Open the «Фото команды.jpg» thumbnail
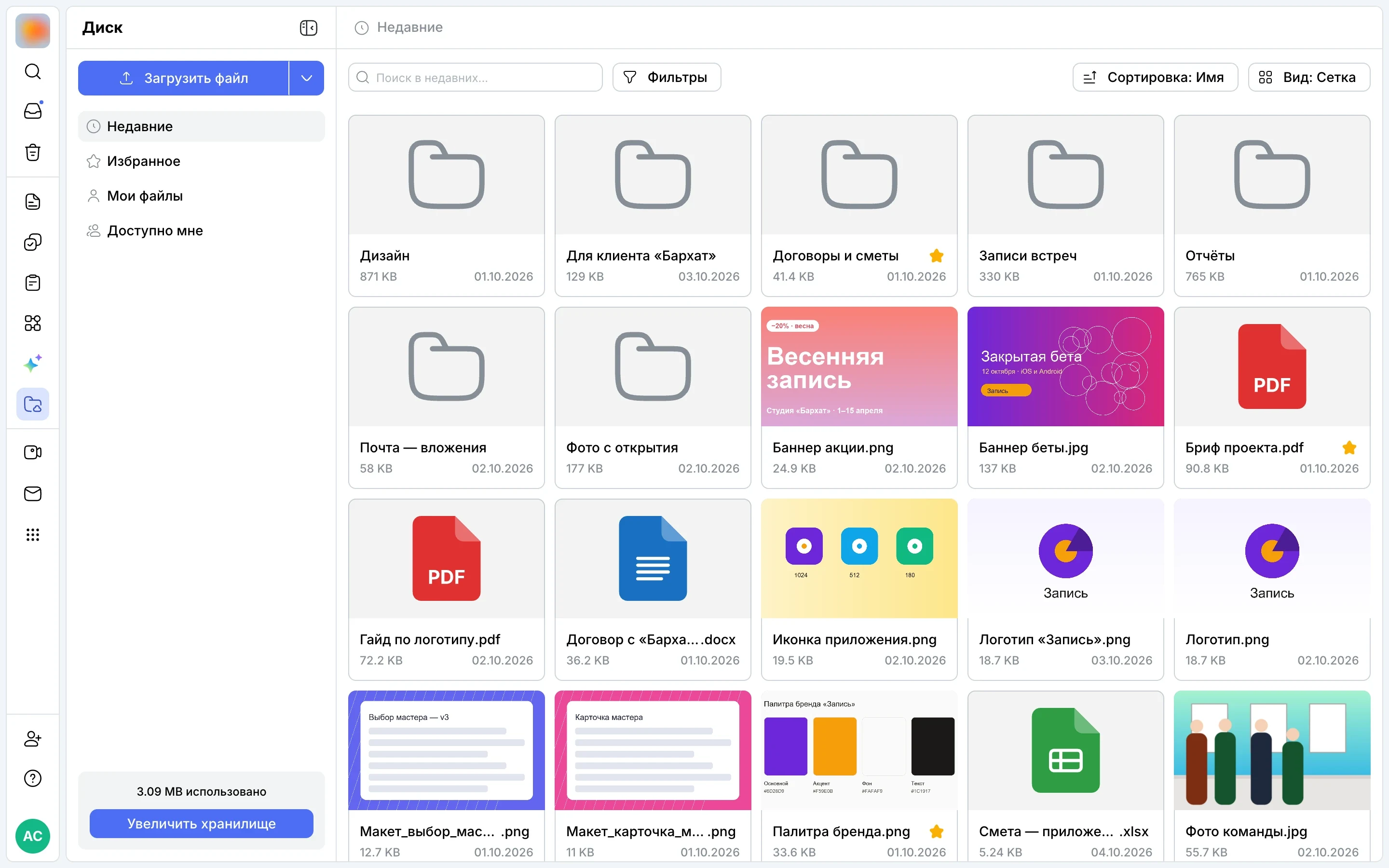 pos(1272,750)
